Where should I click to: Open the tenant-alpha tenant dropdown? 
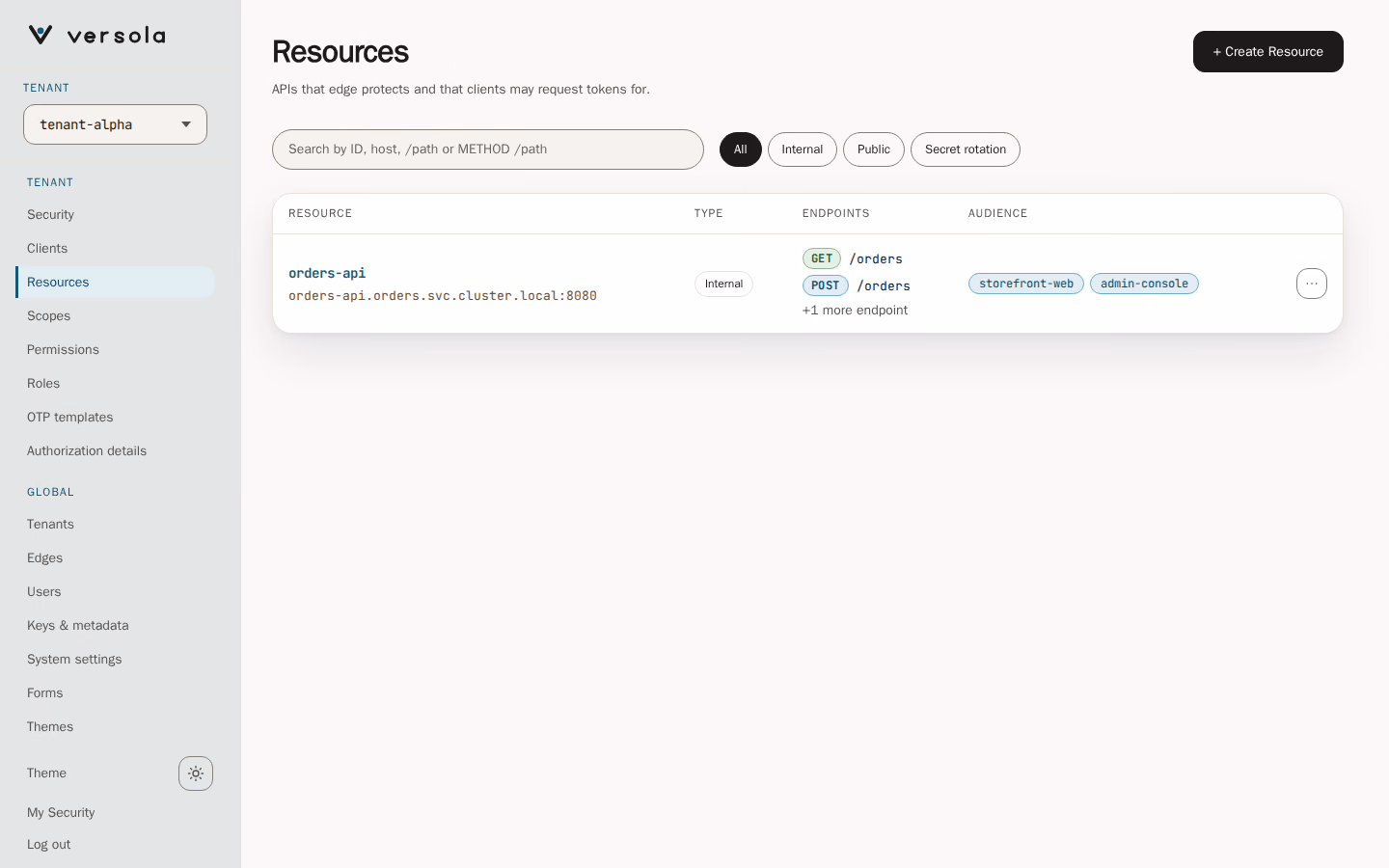pyautogui.click(x=115, y=124)
